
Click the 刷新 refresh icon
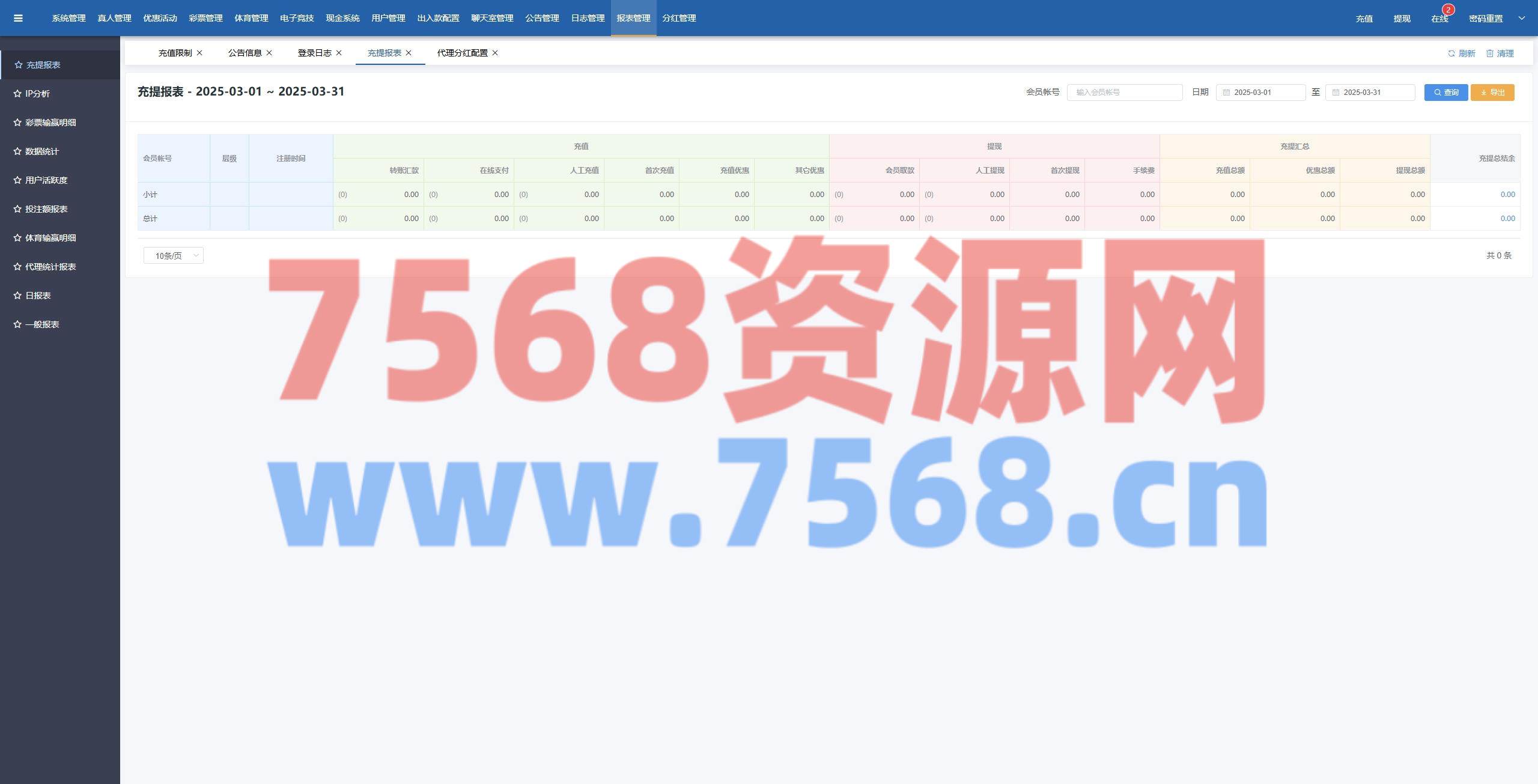[1451, 53]
